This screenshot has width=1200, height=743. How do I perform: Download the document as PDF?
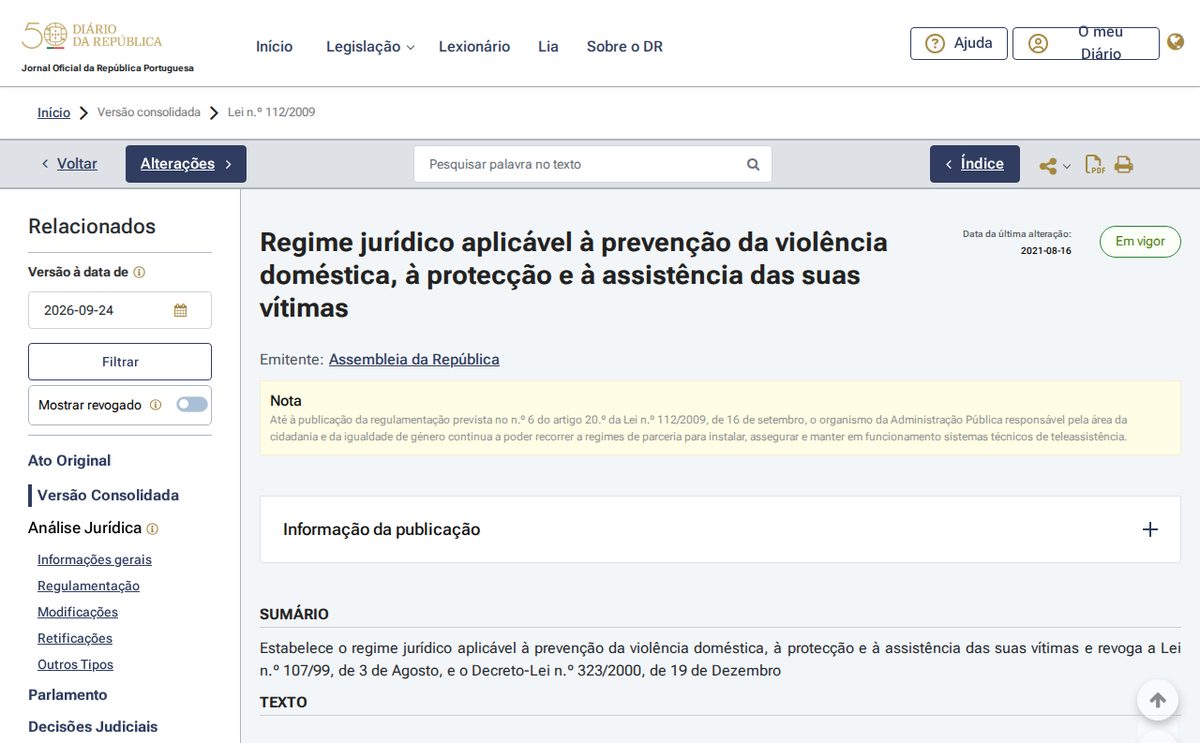pyautogui.click(x=1095, y=165)
